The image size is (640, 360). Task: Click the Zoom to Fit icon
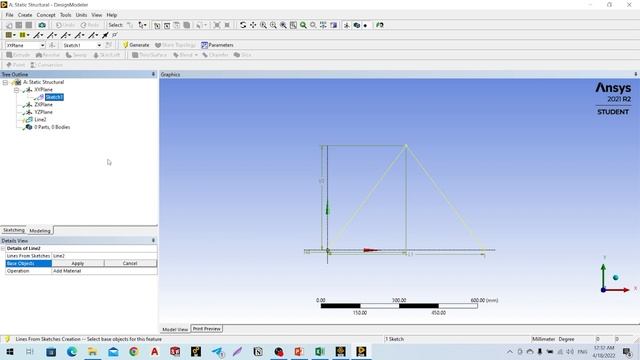click(x=283, y=25)
